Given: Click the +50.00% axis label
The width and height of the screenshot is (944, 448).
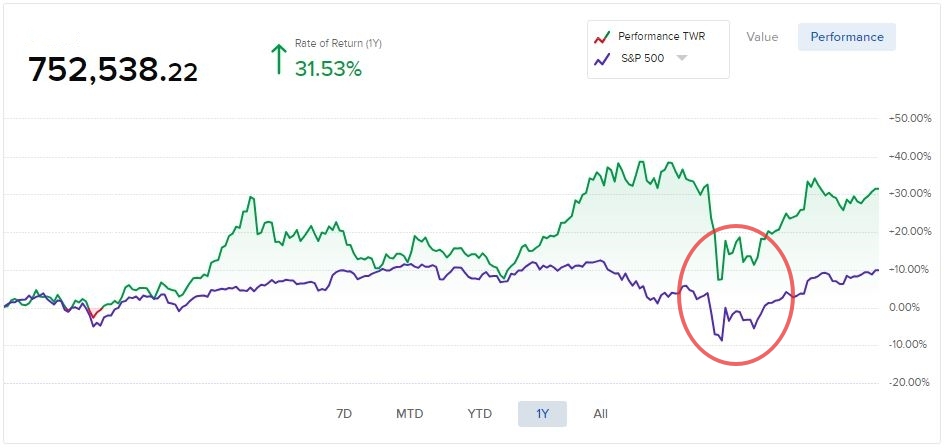Looking at the screenshot, I should point(911,119).
